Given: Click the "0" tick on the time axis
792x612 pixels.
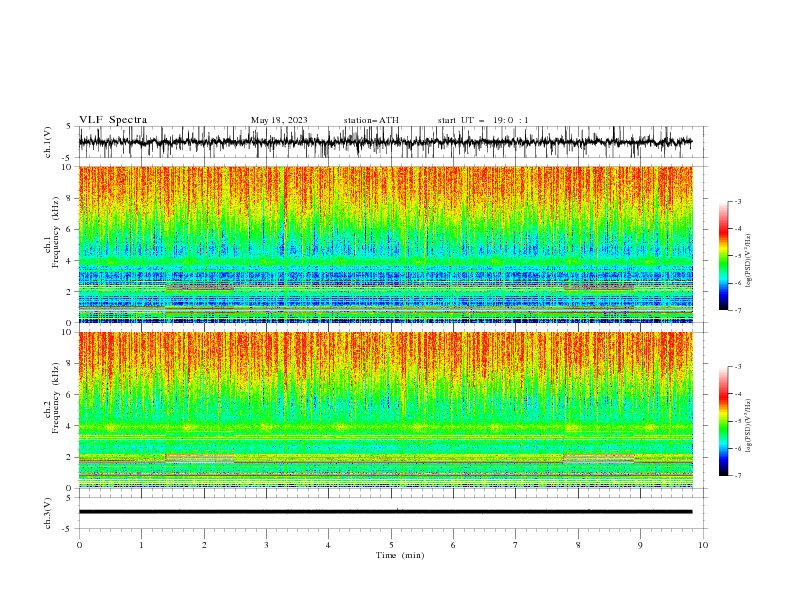Looking at the screenshot, I should tap(79, 545).
